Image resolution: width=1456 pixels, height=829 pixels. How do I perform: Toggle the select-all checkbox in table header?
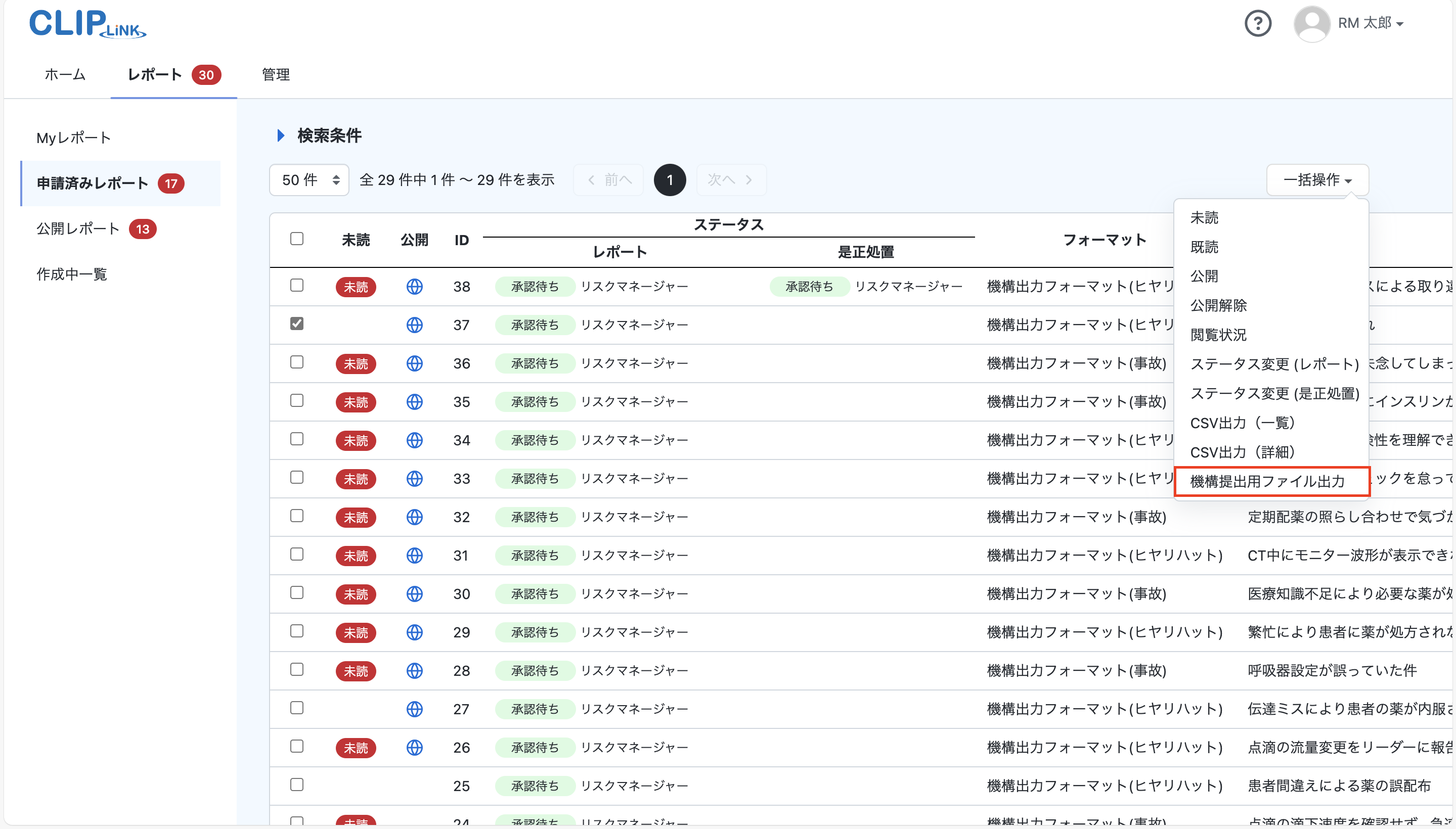click(x=297, y=239)
